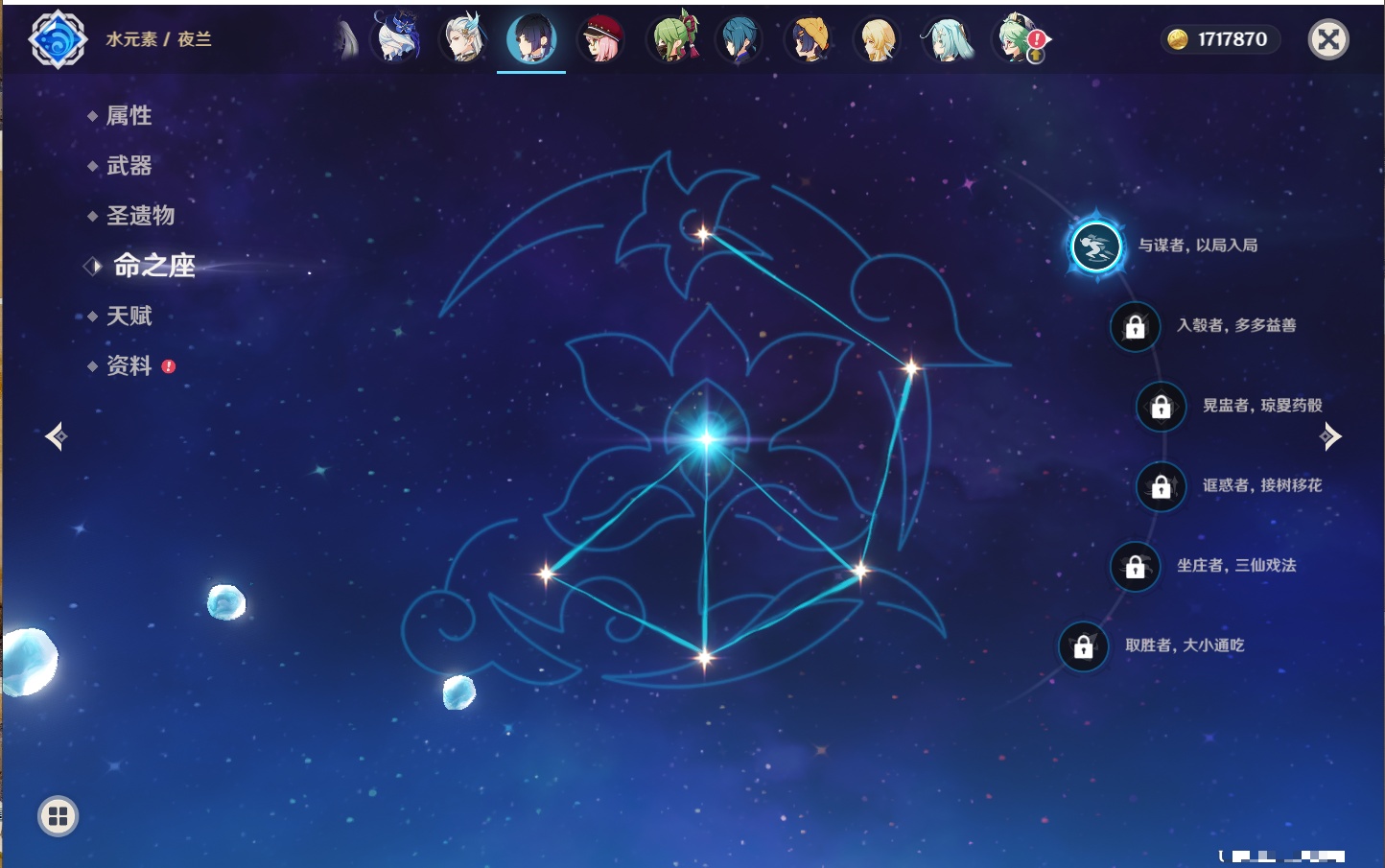Select the white-haired character with blue hat
This screenshot has width=1385, height=868.
click(x=397, y=37)
